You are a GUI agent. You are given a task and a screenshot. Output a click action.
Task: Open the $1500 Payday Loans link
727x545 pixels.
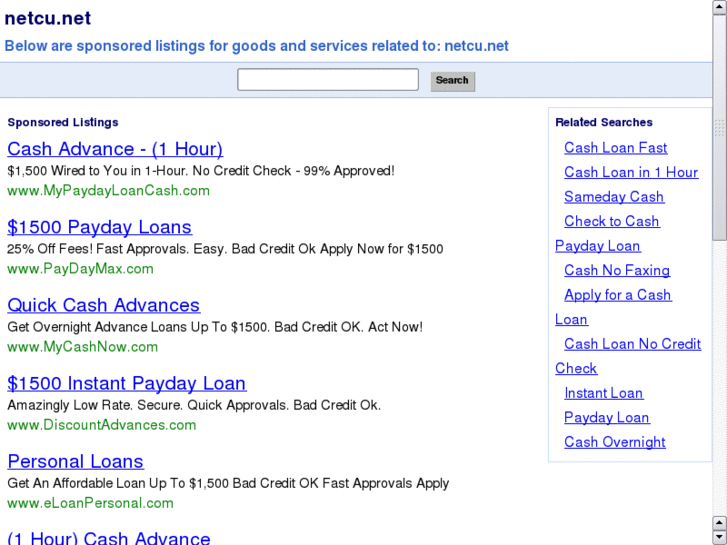(x=99, y=227)
